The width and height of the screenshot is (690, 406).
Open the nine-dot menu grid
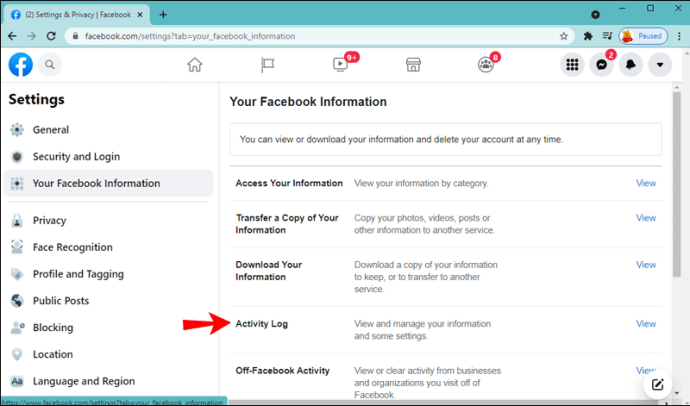click(572, 65)
